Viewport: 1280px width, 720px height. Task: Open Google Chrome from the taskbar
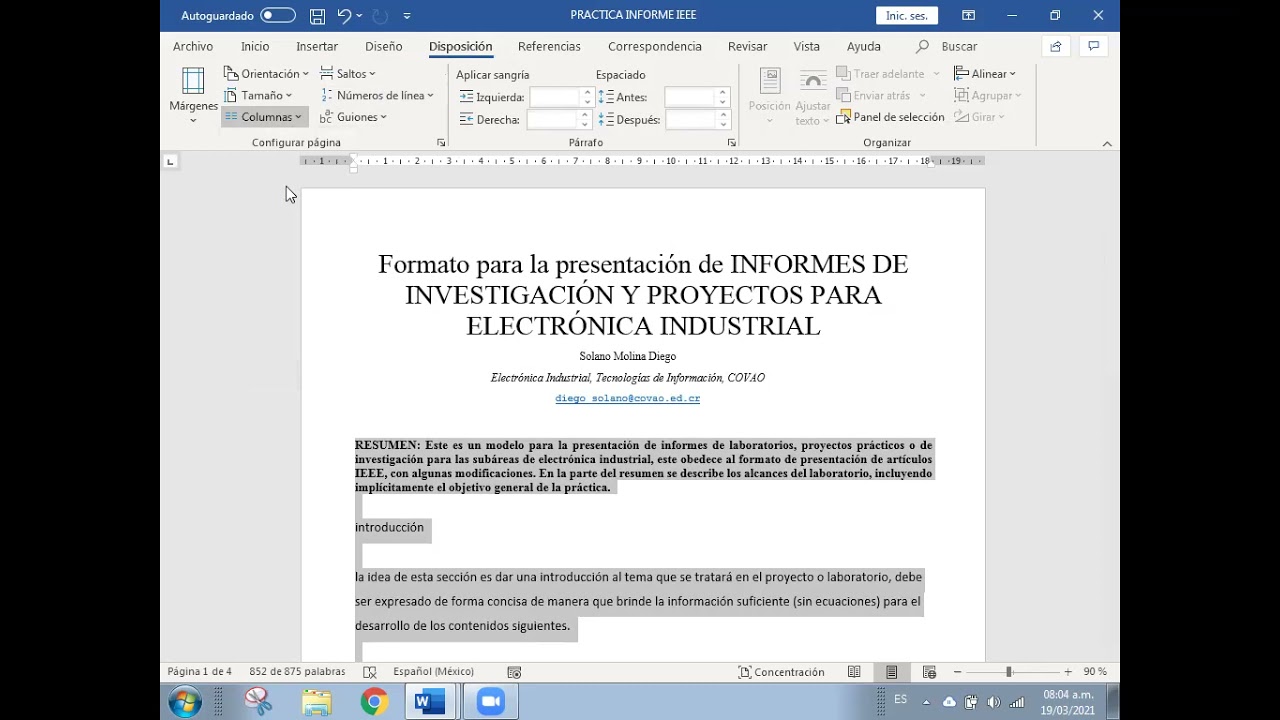click(374, 702)
